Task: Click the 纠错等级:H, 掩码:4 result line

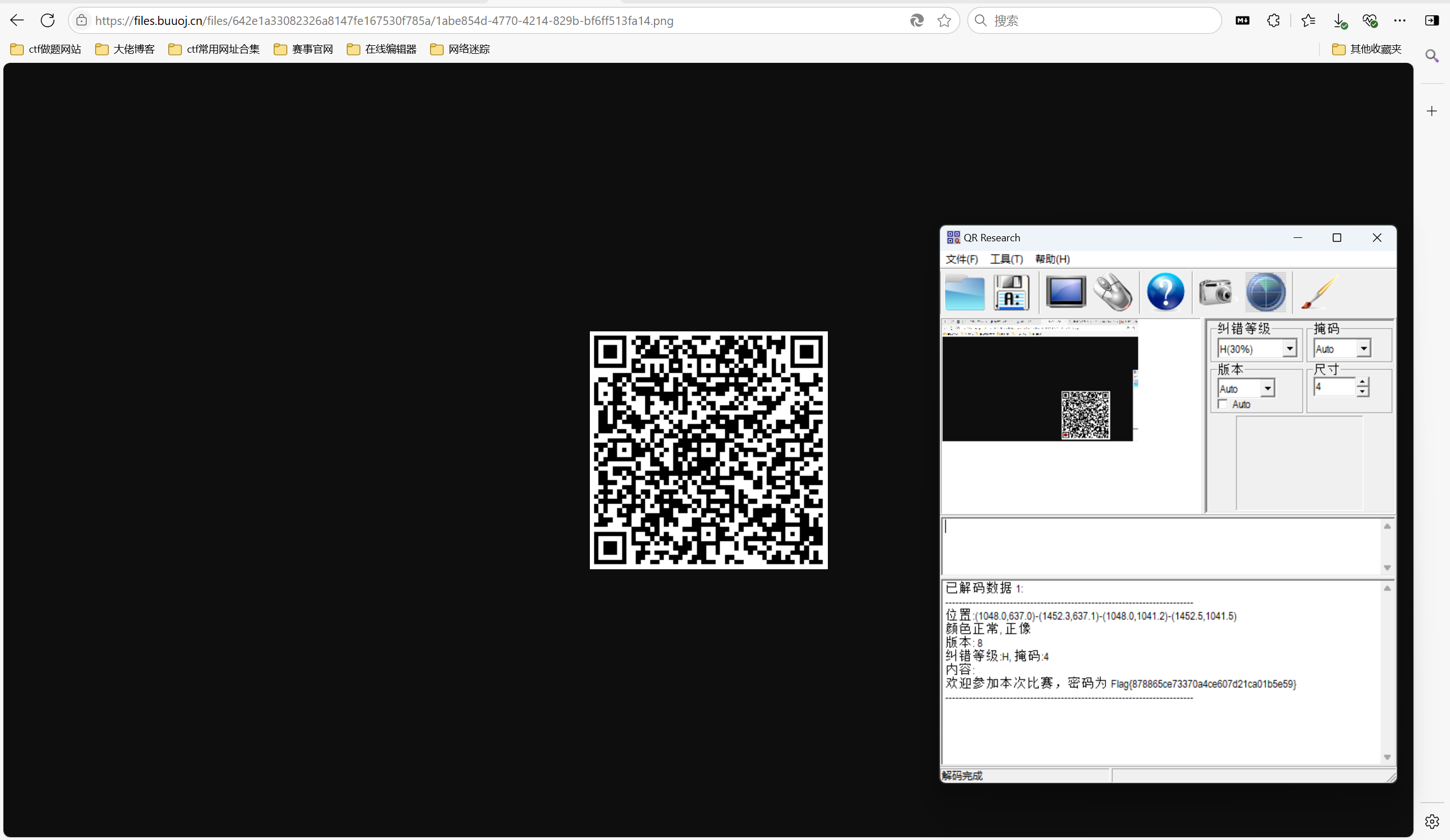Action: (x=997, y=656)
